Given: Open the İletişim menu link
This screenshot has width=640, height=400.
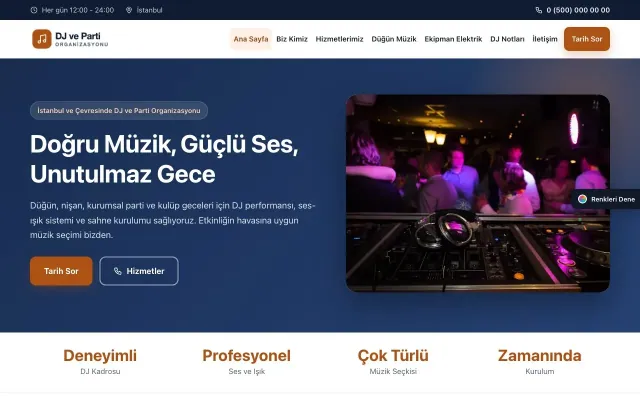Looking at the screenshot, I should point(544,39).
